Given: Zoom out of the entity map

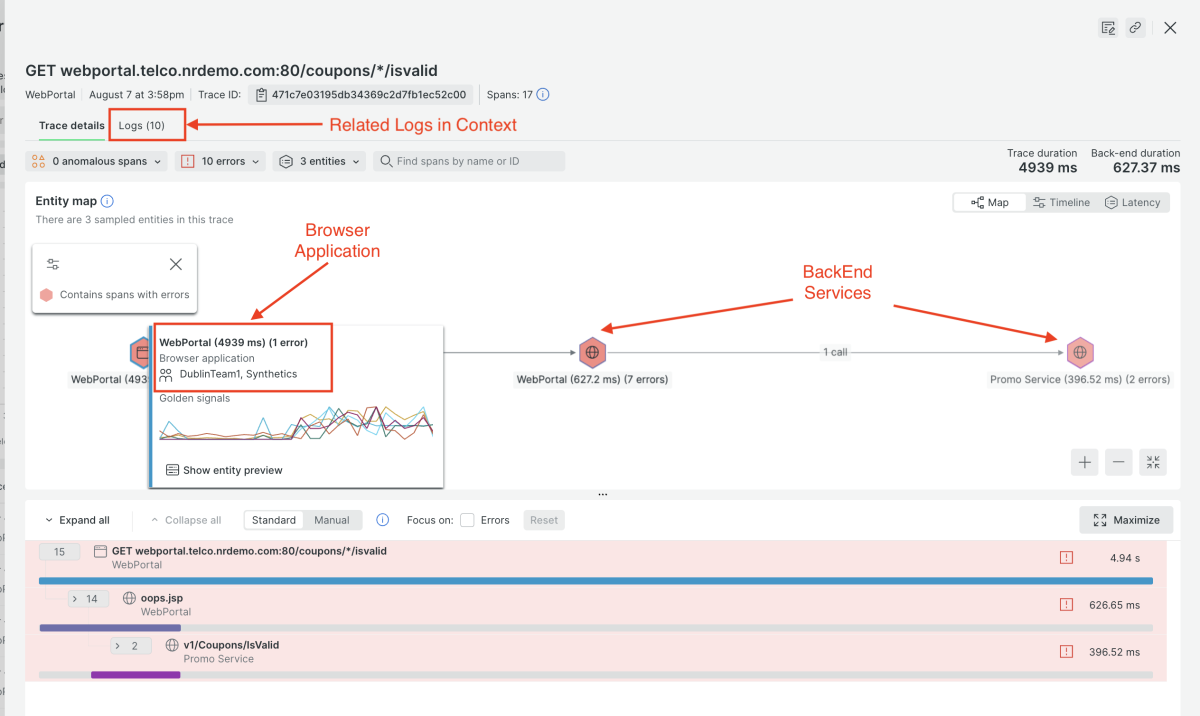Looking at the screenshot, I should [1118, 461].
